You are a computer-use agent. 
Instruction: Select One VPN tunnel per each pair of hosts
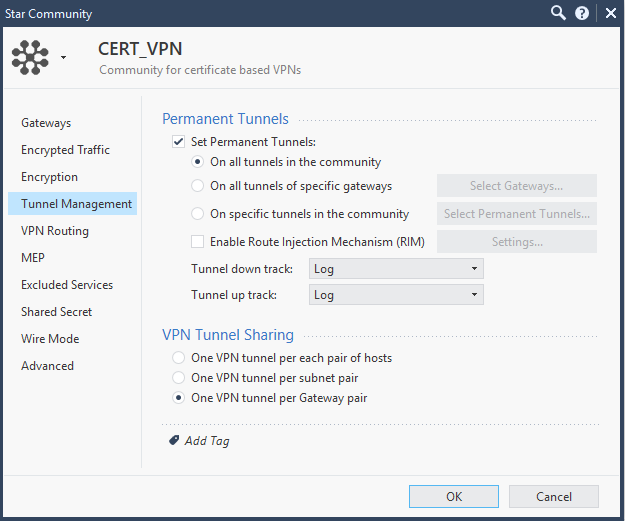tap(179, 358)
